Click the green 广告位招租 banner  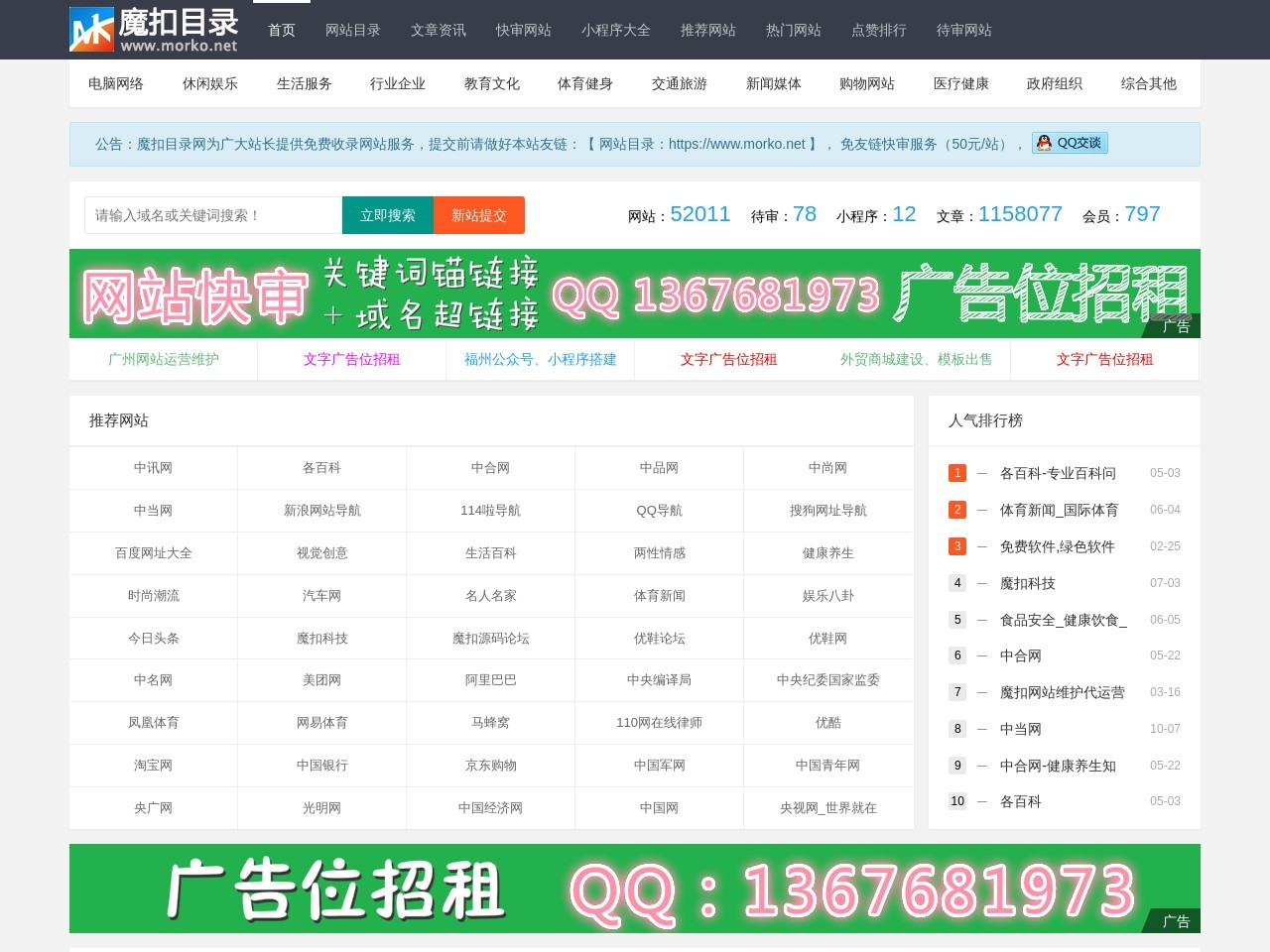tap(635, 888)
